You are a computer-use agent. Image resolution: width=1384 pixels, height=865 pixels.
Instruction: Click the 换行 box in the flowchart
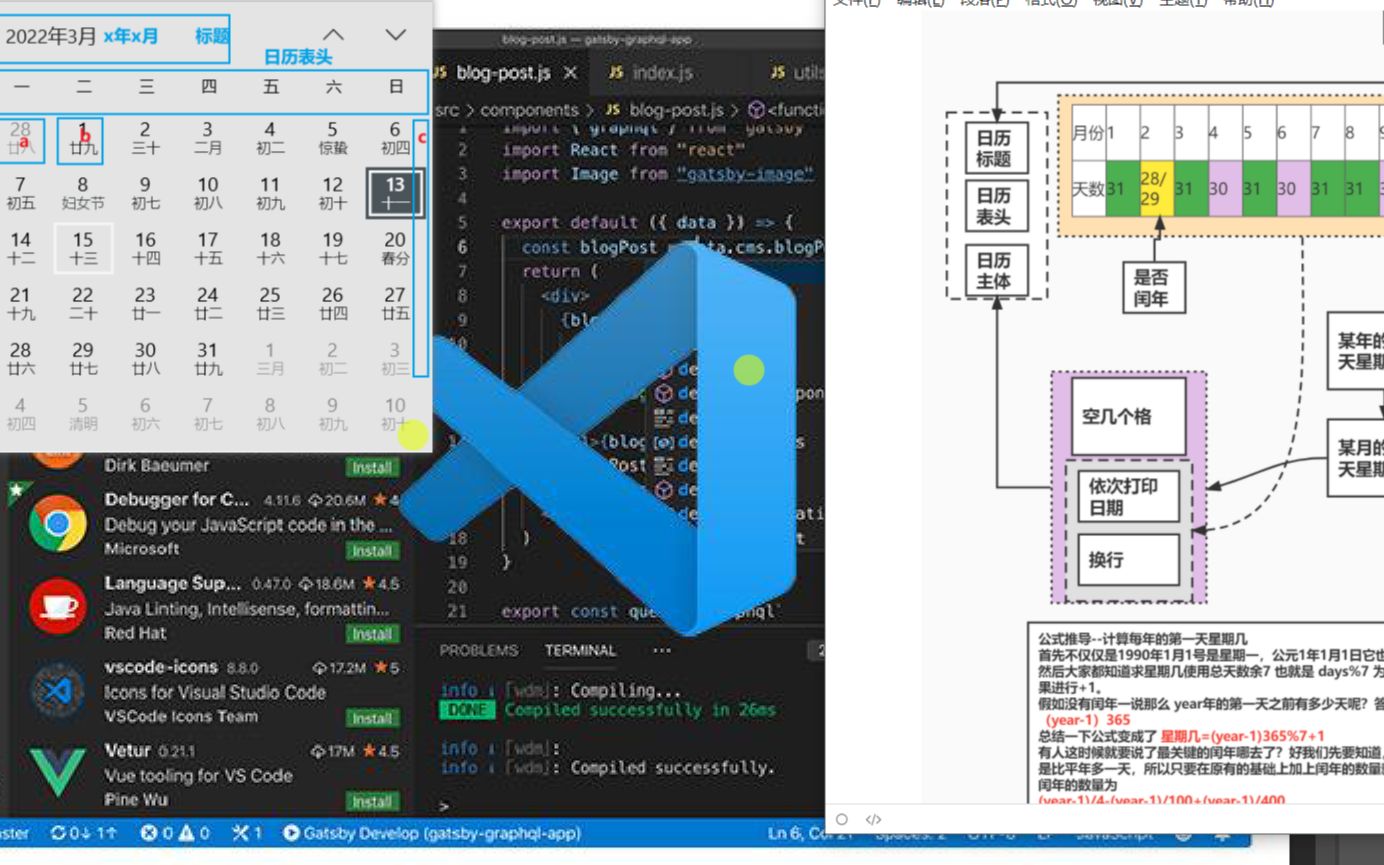coord(1129,559)
